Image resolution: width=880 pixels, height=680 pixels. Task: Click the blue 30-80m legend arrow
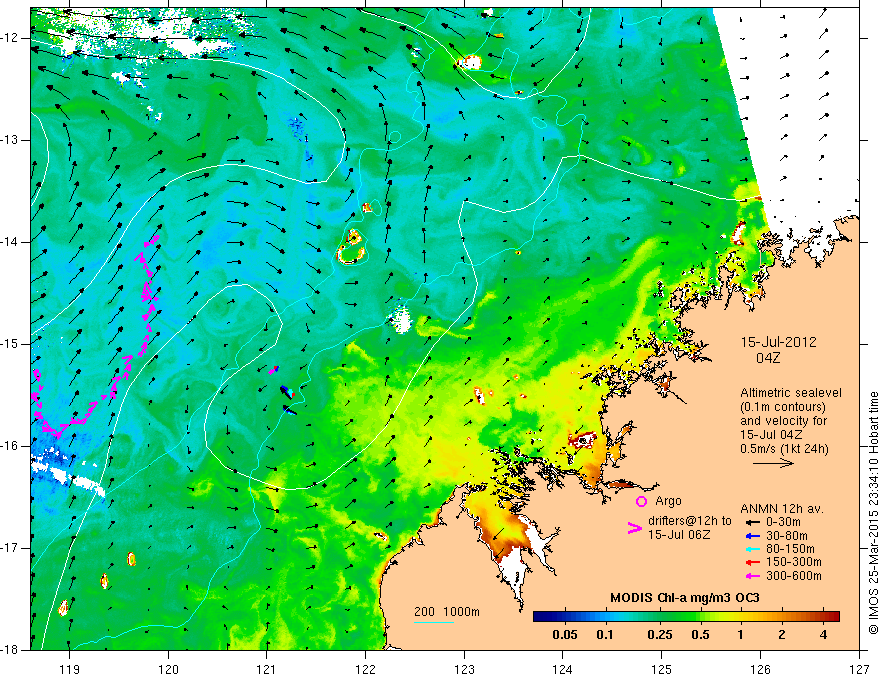coord(752,535)
